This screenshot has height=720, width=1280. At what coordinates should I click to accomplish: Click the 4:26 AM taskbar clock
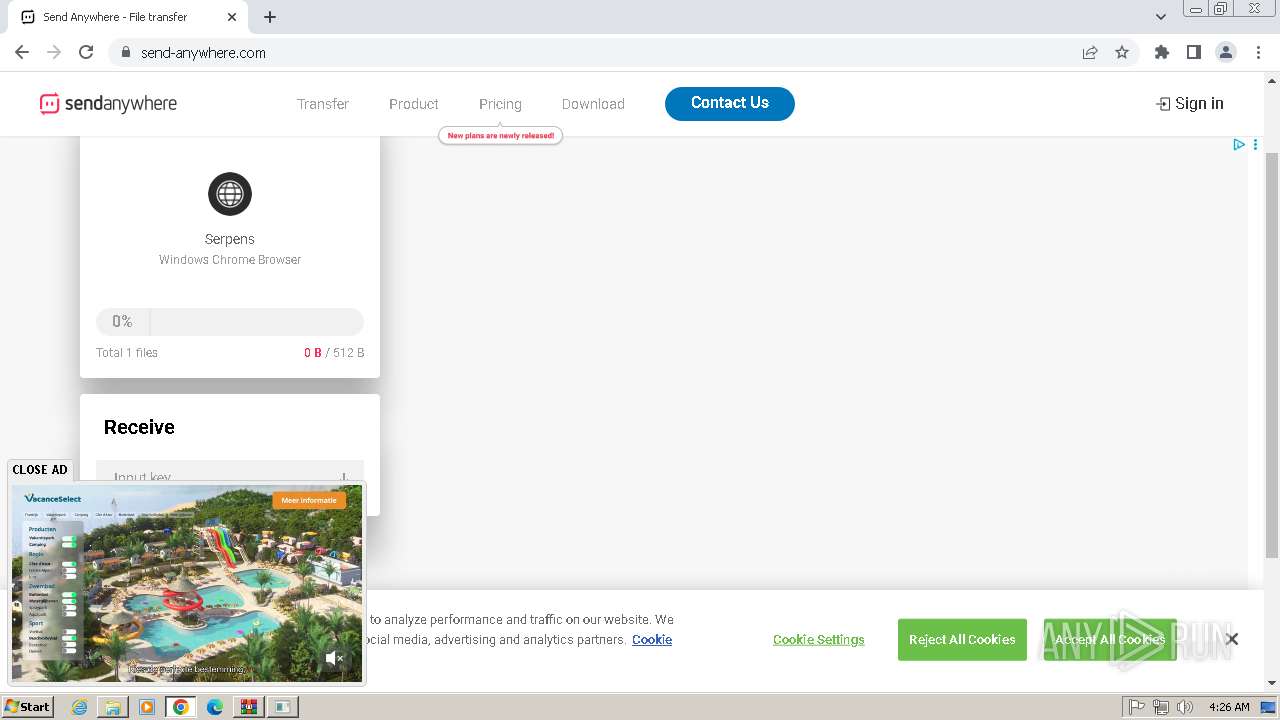[1229, 707]
